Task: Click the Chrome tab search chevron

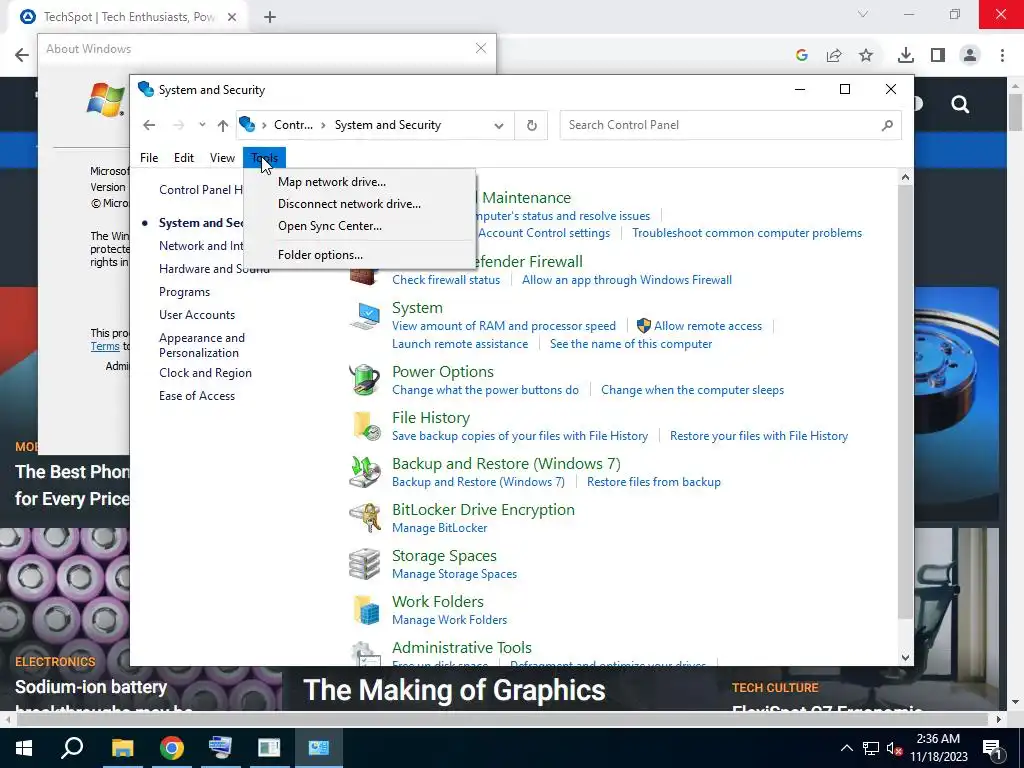Action: 863,14
